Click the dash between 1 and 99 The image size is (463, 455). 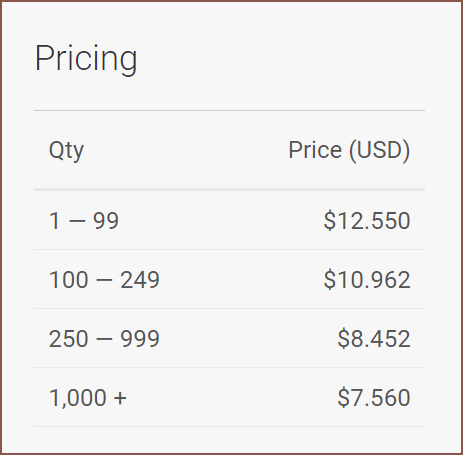77,221
